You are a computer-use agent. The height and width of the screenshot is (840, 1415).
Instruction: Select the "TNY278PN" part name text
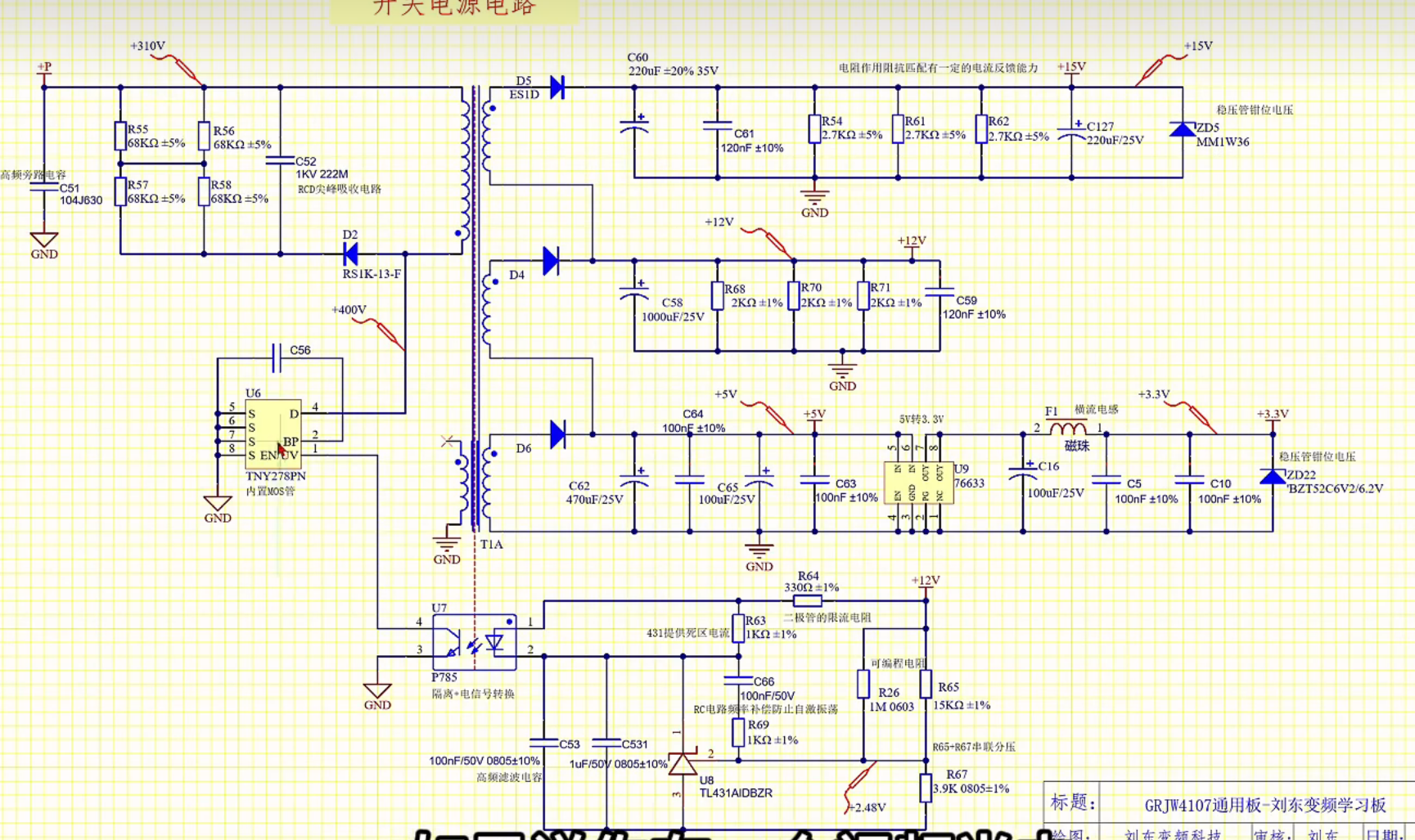[275, 476]
